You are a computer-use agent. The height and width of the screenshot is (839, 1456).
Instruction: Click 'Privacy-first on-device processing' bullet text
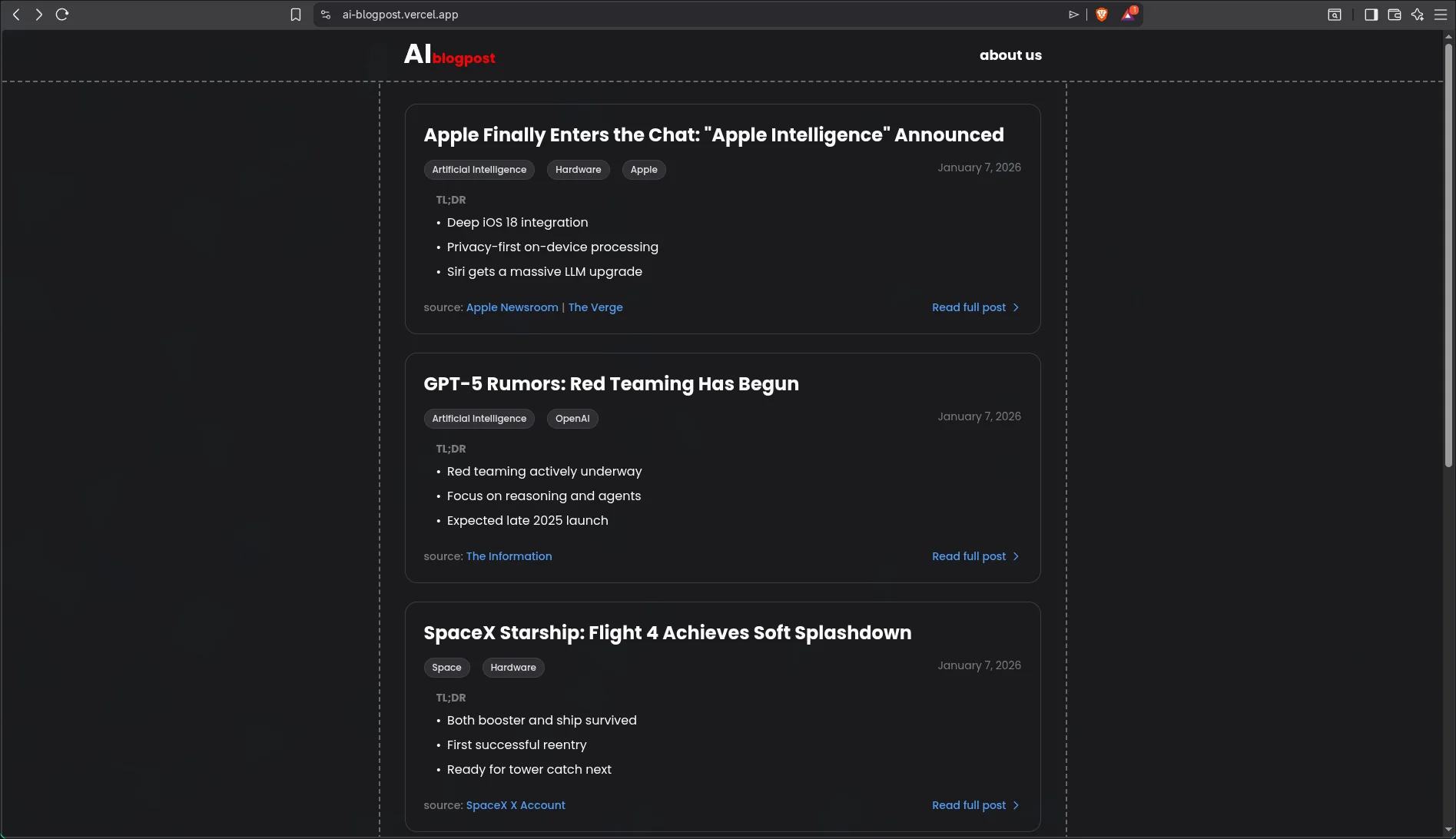pyautogui.click(x=552, y=247)
